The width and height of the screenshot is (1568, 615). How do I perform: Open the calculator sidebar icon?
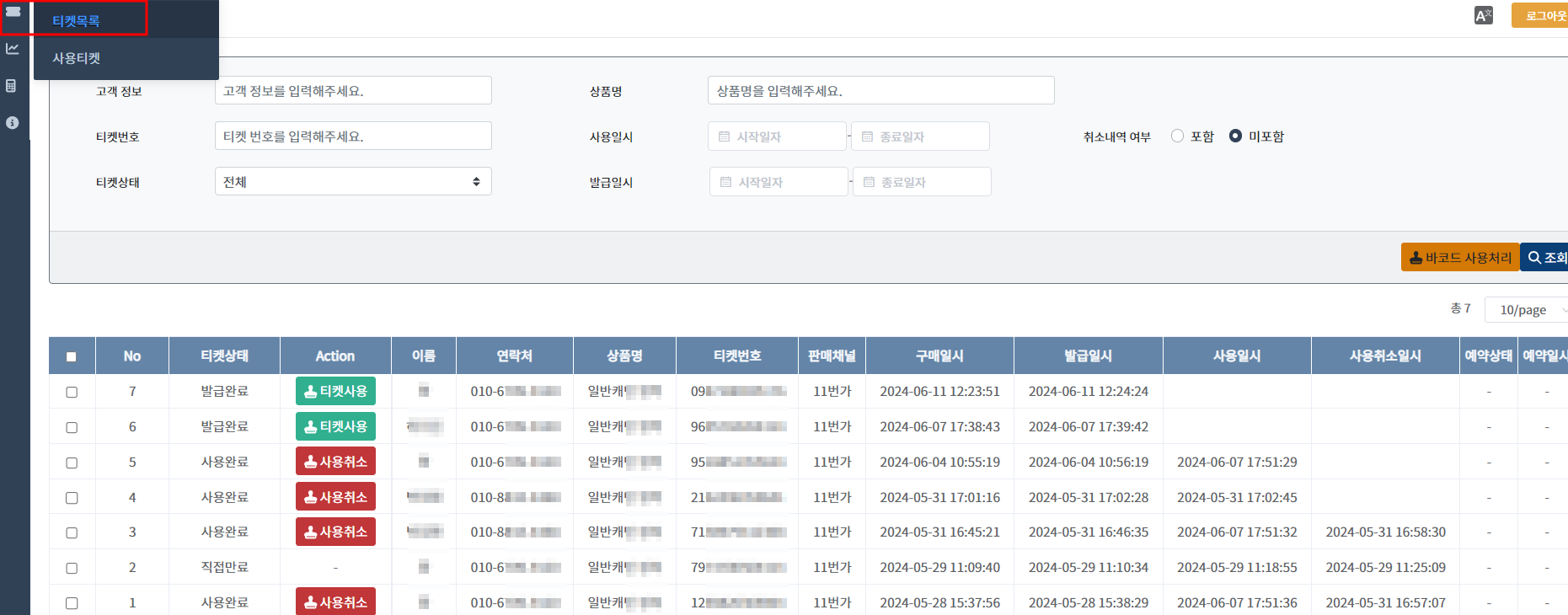[x=12, y=86]
